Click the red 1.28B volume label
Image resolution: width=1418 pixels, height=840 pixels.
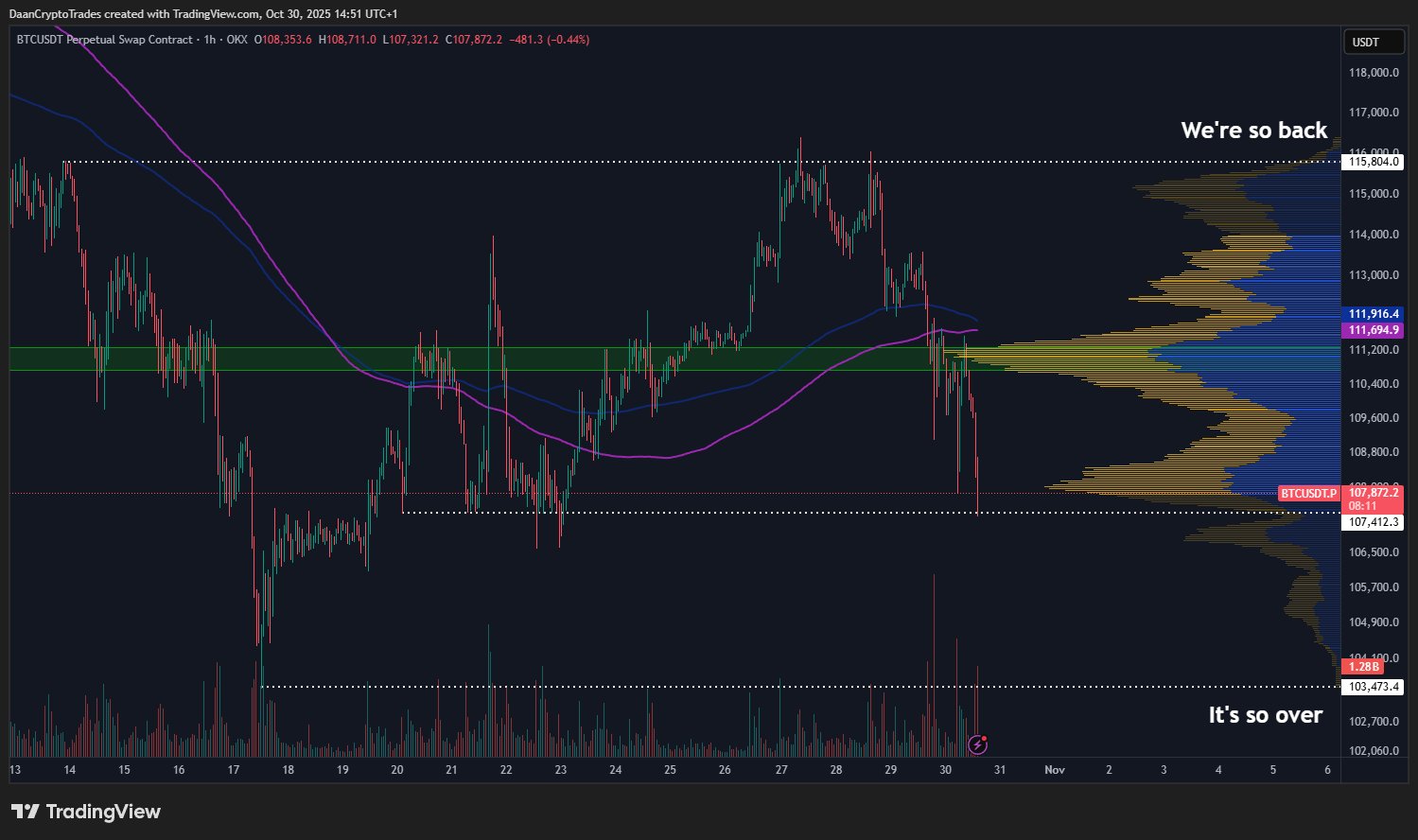1364,667
